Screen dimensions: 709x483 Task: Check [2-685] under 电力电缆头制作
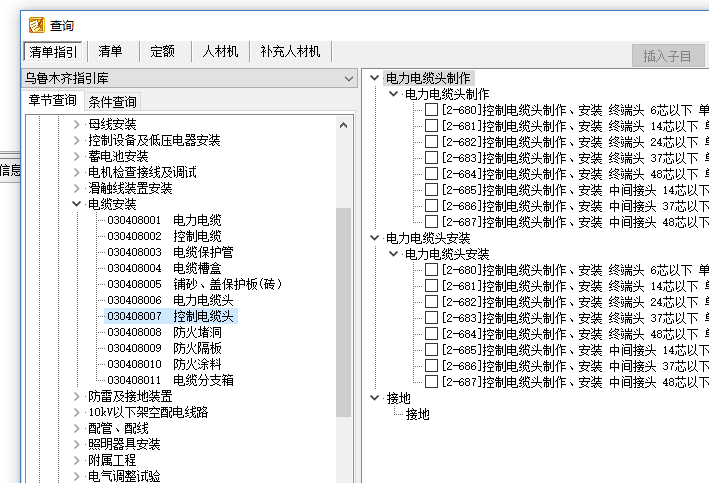432,190
